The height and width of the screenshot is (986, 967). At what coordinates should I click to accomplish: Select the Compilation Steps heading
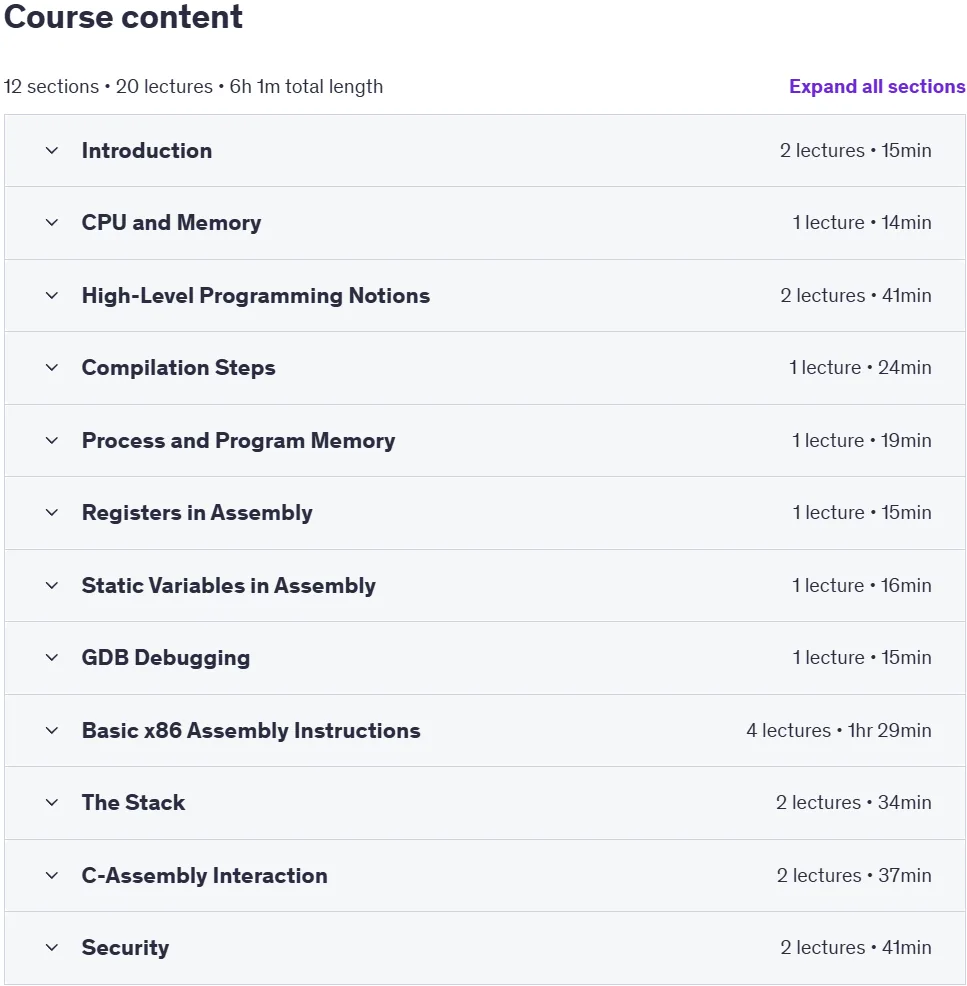[179, 368]
